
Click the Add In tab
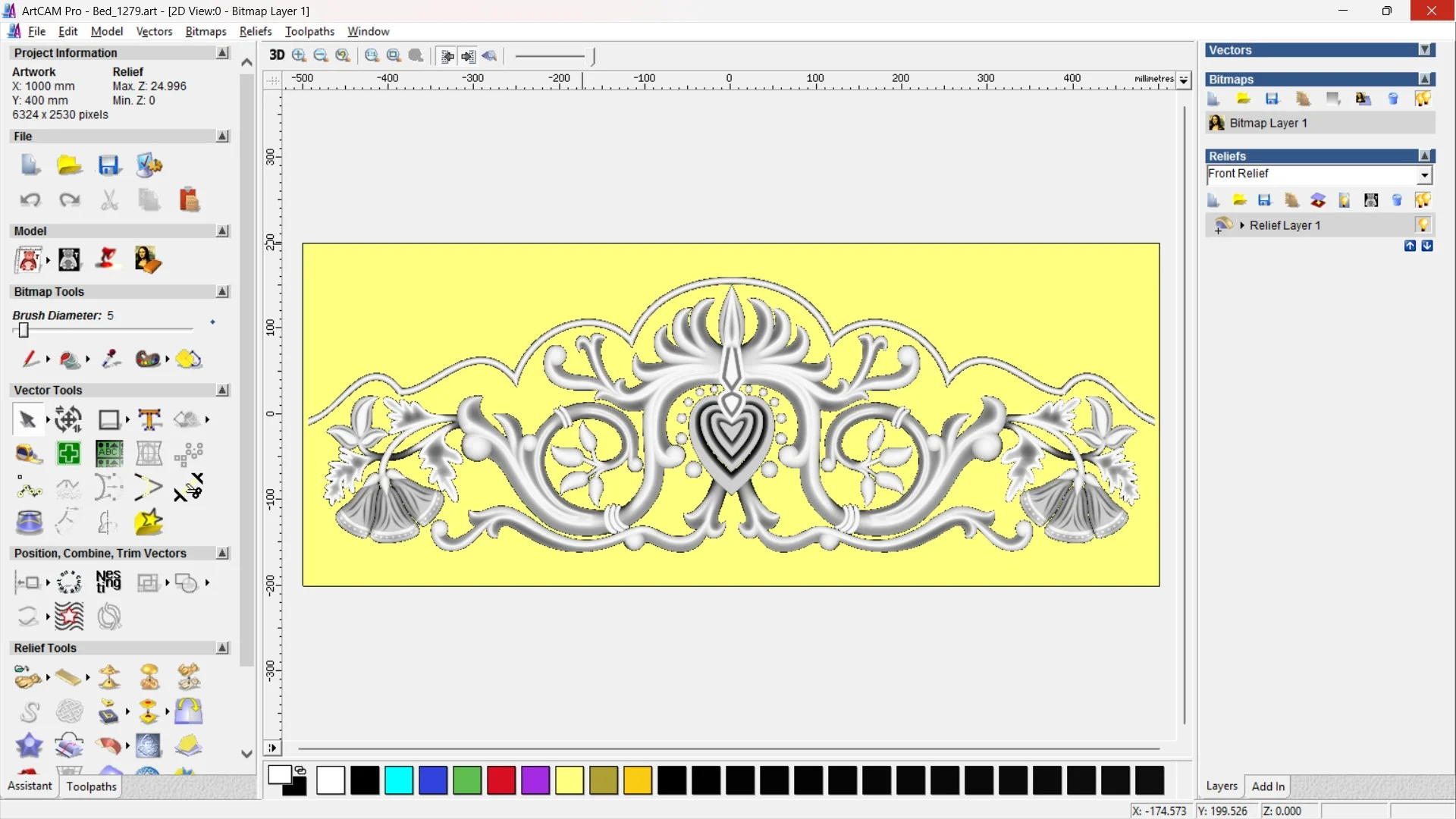(1268, 786)
